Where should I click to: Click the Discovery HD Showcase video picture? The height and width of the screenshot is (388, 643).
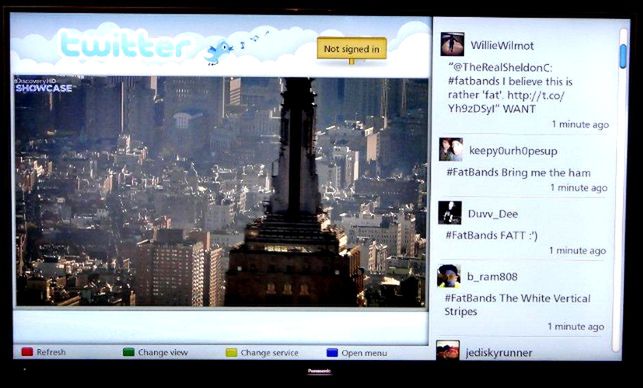tap(221, 191)
